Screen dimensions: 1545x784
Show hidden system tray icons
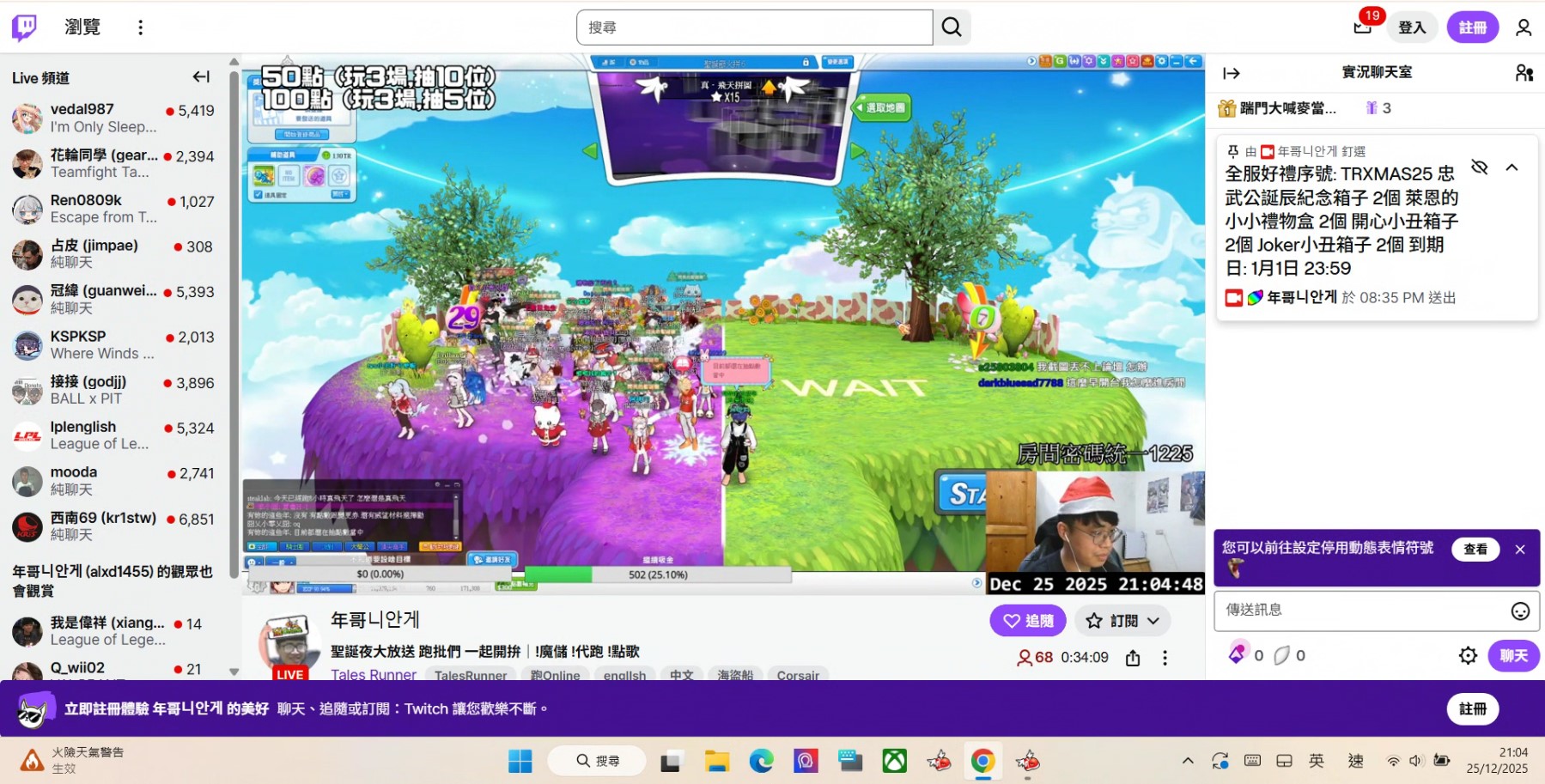pyautogui.click(x=1188, y=761)
